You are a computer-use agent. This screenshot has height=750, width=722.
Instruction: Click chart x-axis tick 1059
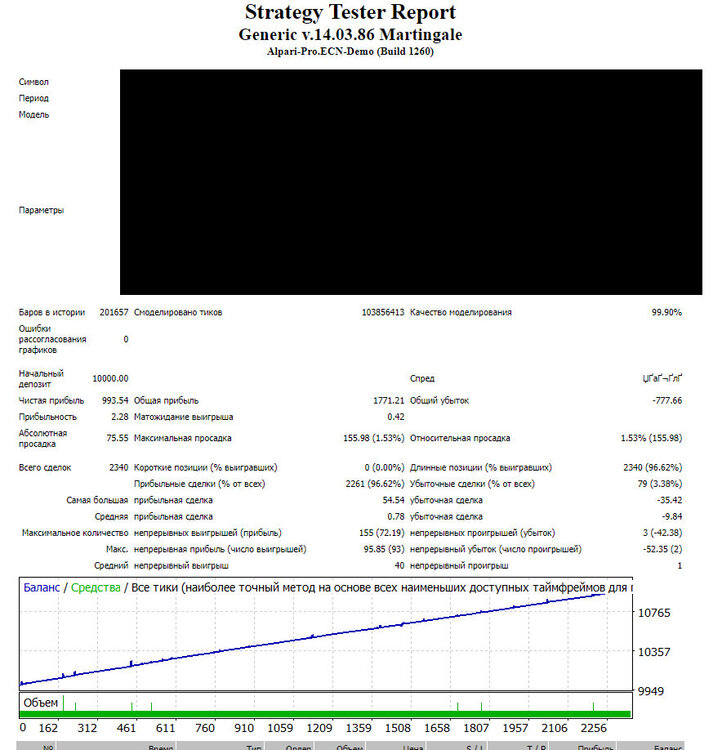pos(280,728)
